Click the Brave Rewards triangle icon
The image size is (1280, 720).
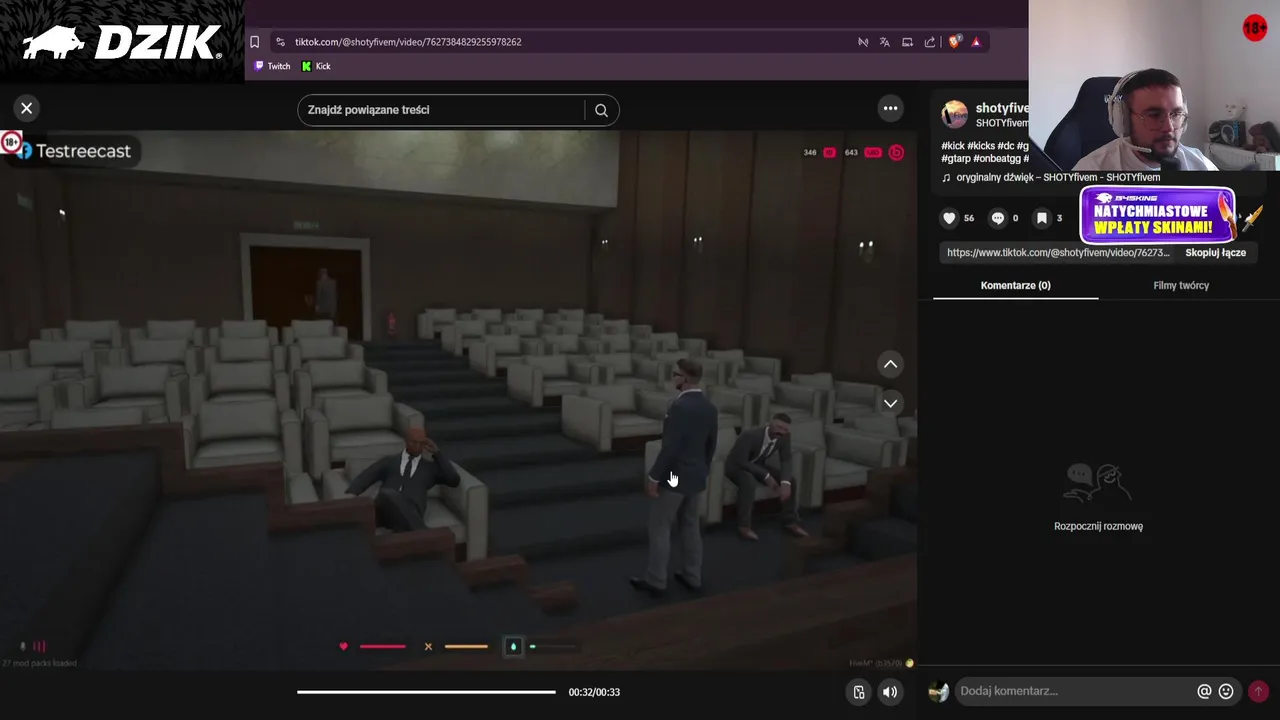point(976,42)
